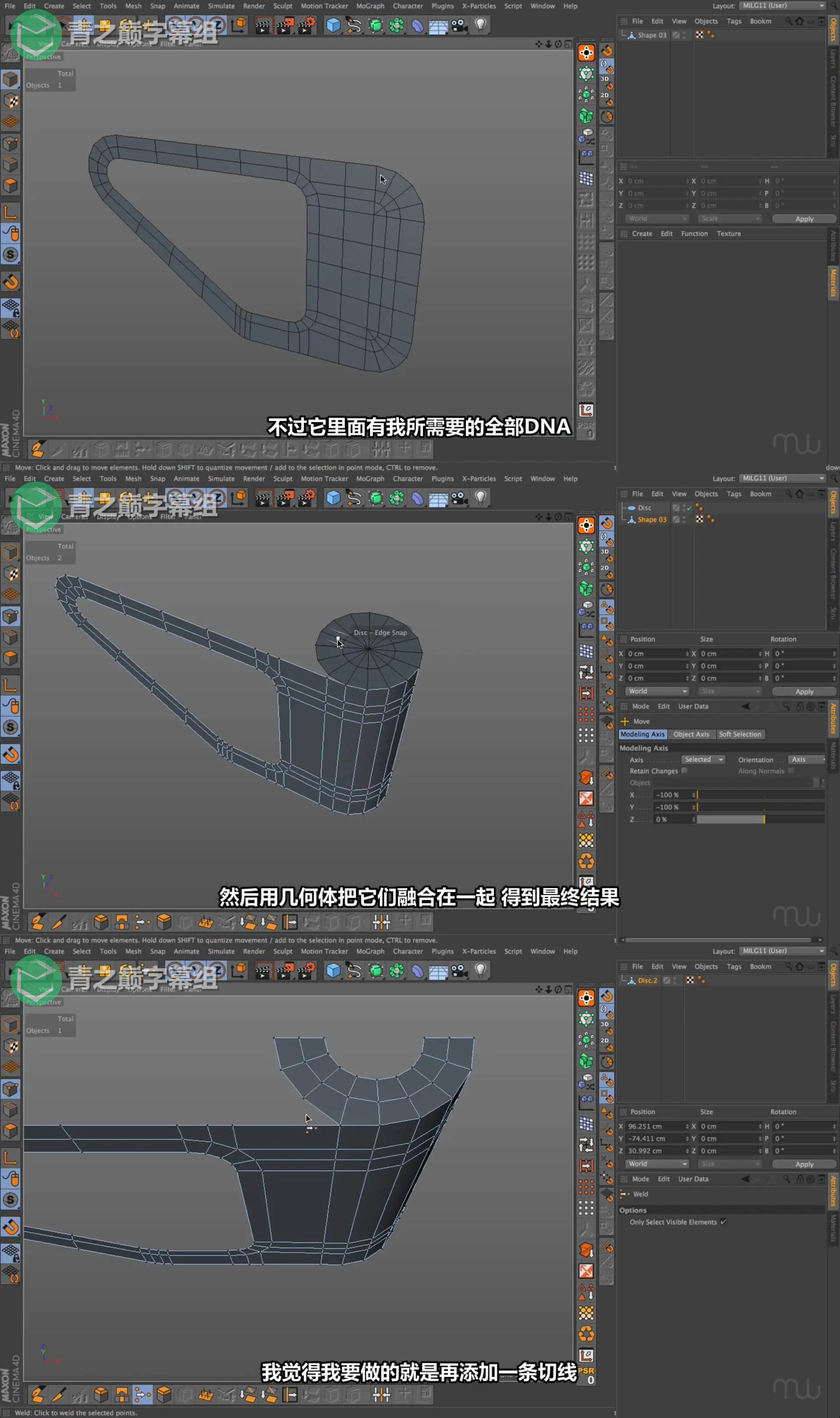This screenshot has height=1418, width=840.
Task: Open spline pen tool in top frame toolbar
Action: pos(354,25)
